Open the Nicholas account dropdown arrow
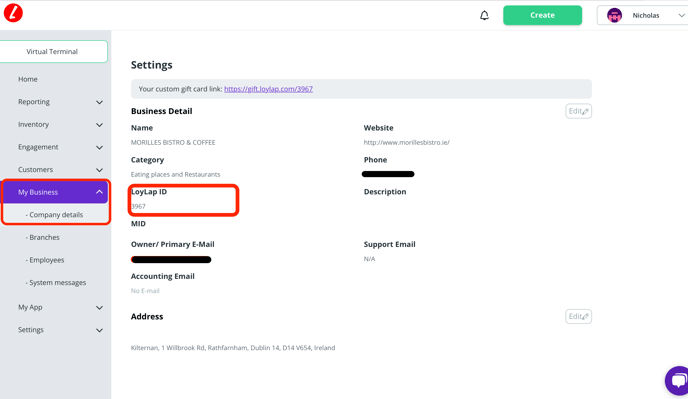688x399 pixels. coord(681,15)
